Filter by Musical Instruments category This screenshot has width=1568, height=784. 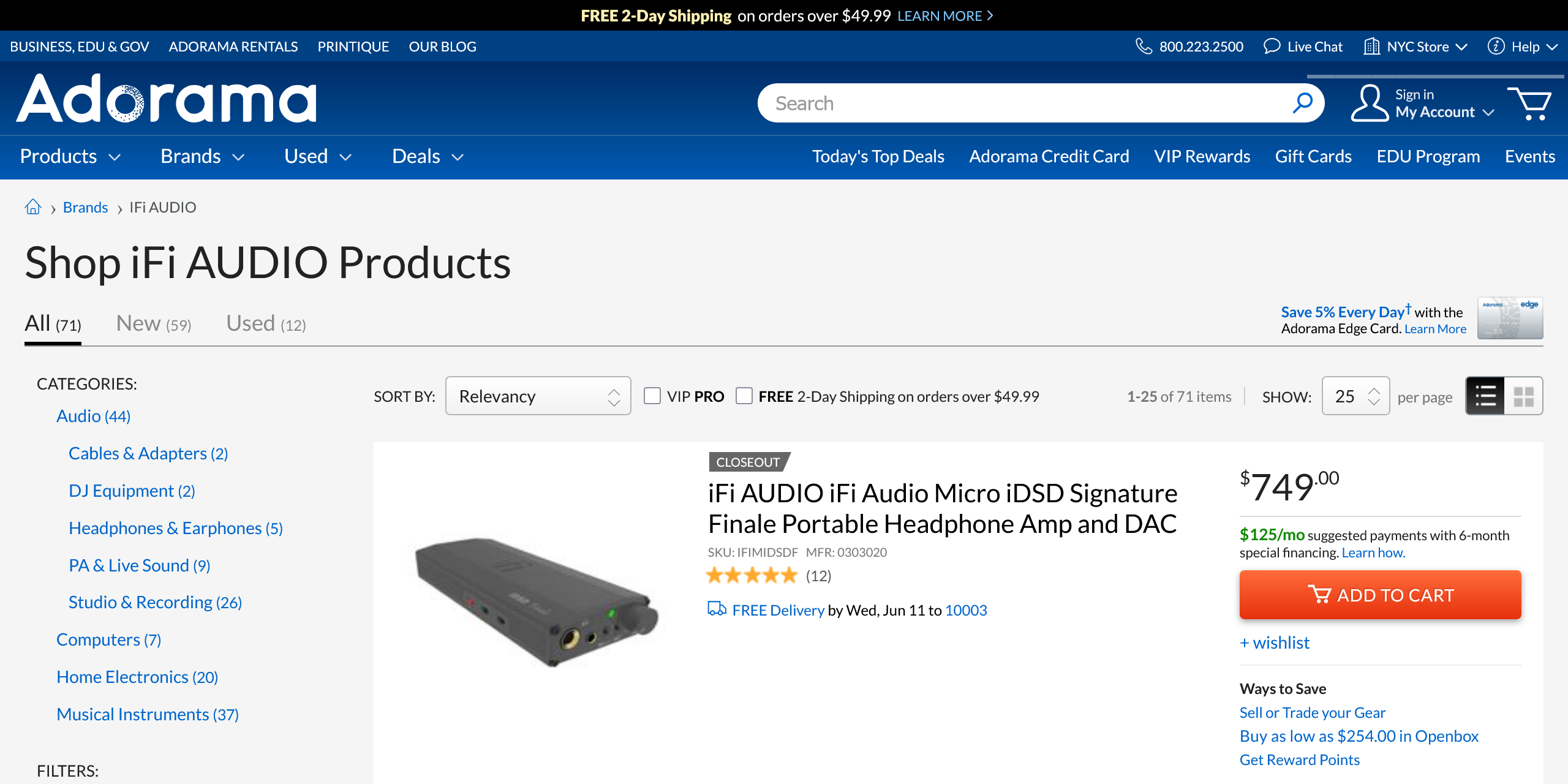pos(148,714)
